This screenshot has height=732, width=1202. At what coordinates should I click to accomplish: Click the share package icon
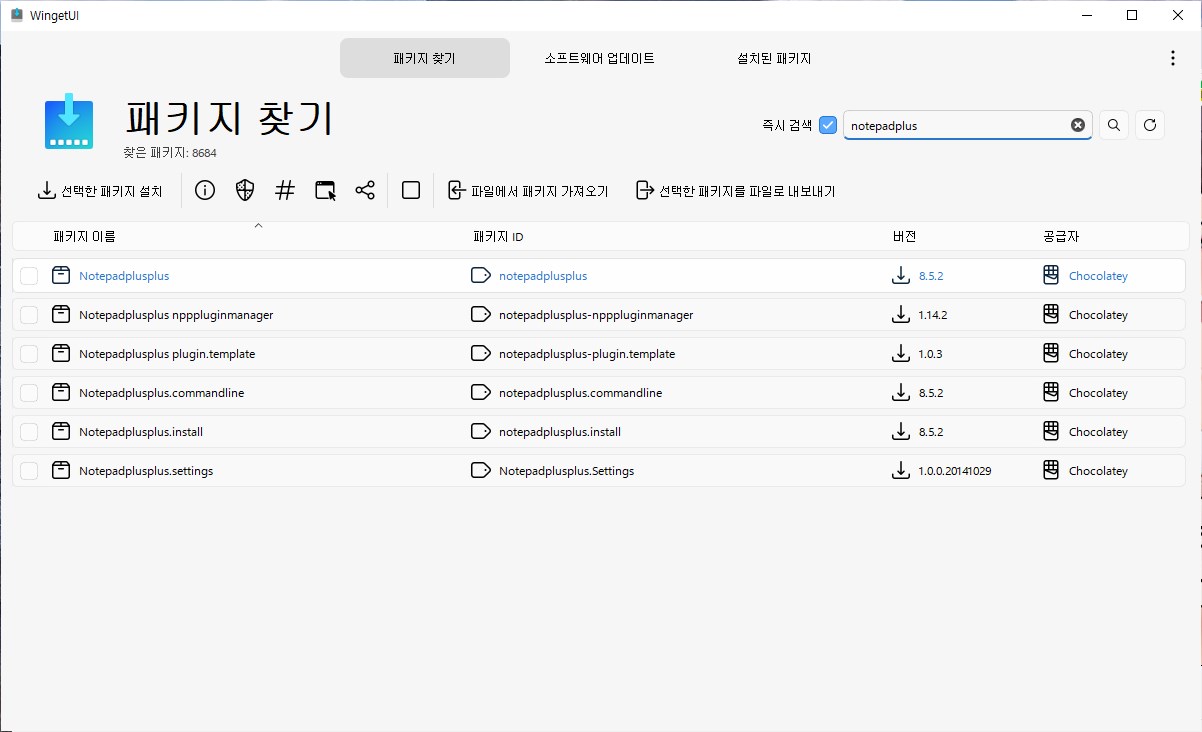(x=364, y=189)
